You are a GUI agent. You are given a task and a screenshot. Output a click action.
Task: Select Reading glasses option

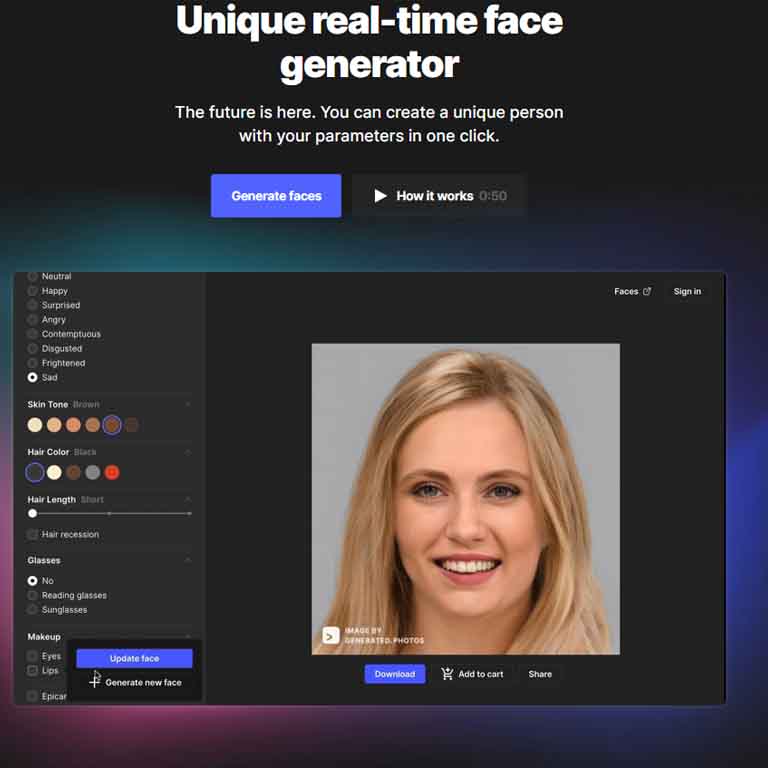tap(33, 595)
